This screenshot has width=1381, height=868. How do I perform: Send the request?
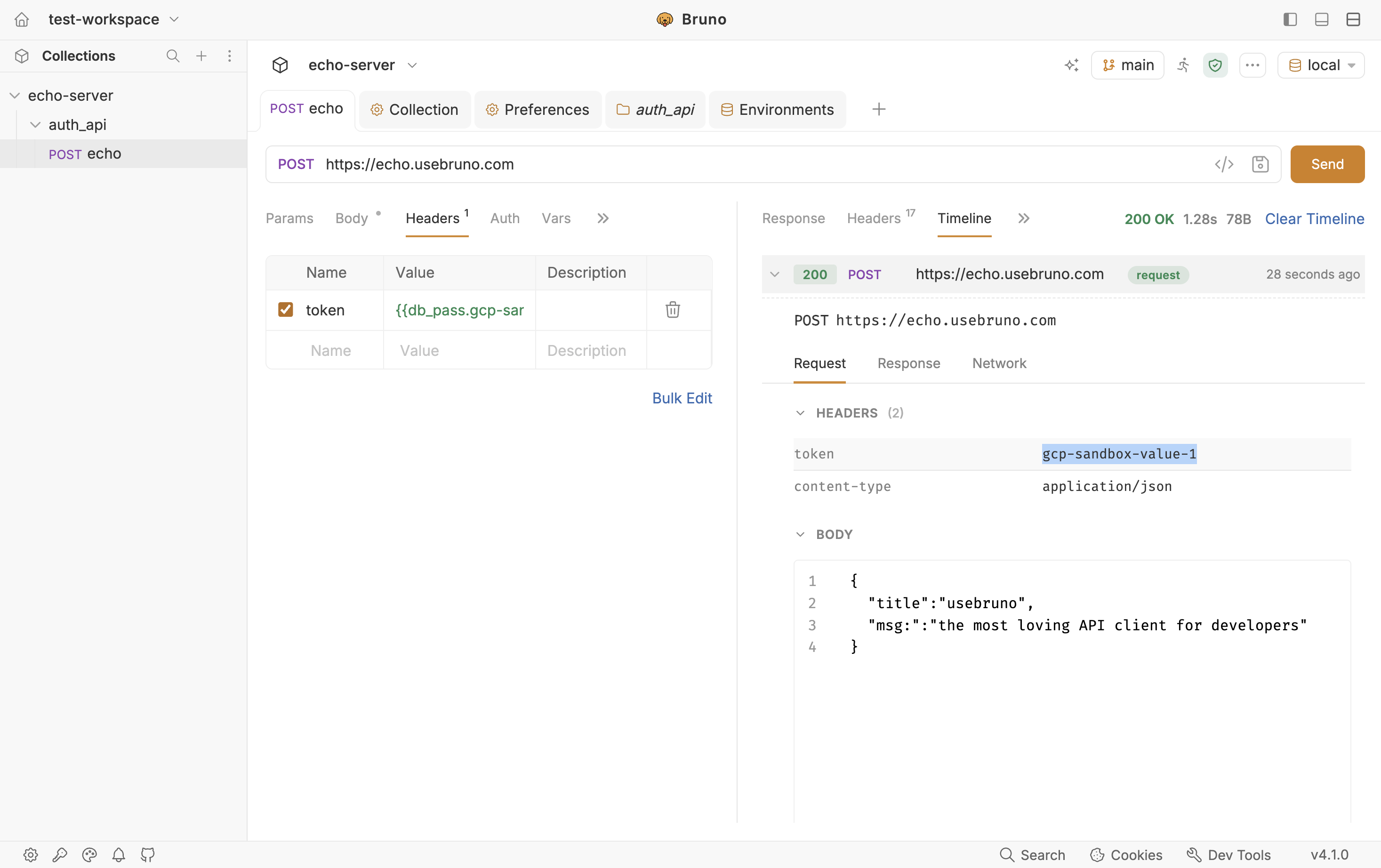click(1327, 165)
